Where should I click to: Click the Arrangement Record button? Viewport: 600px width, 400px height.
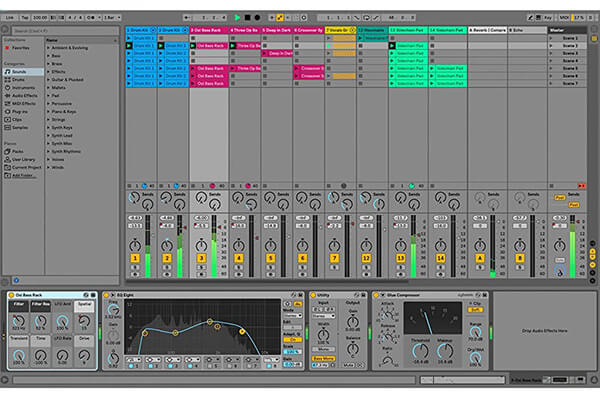click(258, 18)
